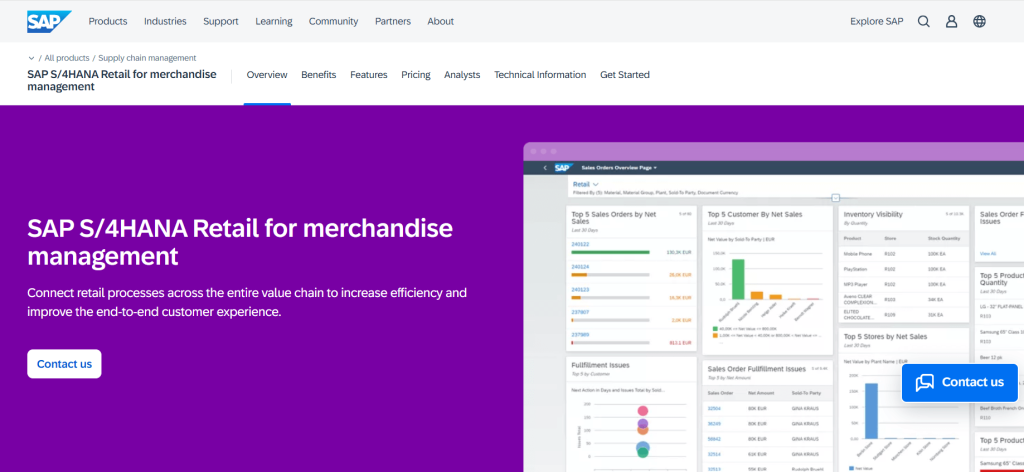The height and width of the screenshot is (472, 1024).
Task: Switch to the Get Started tab
Action: click(x=625, y=75)
